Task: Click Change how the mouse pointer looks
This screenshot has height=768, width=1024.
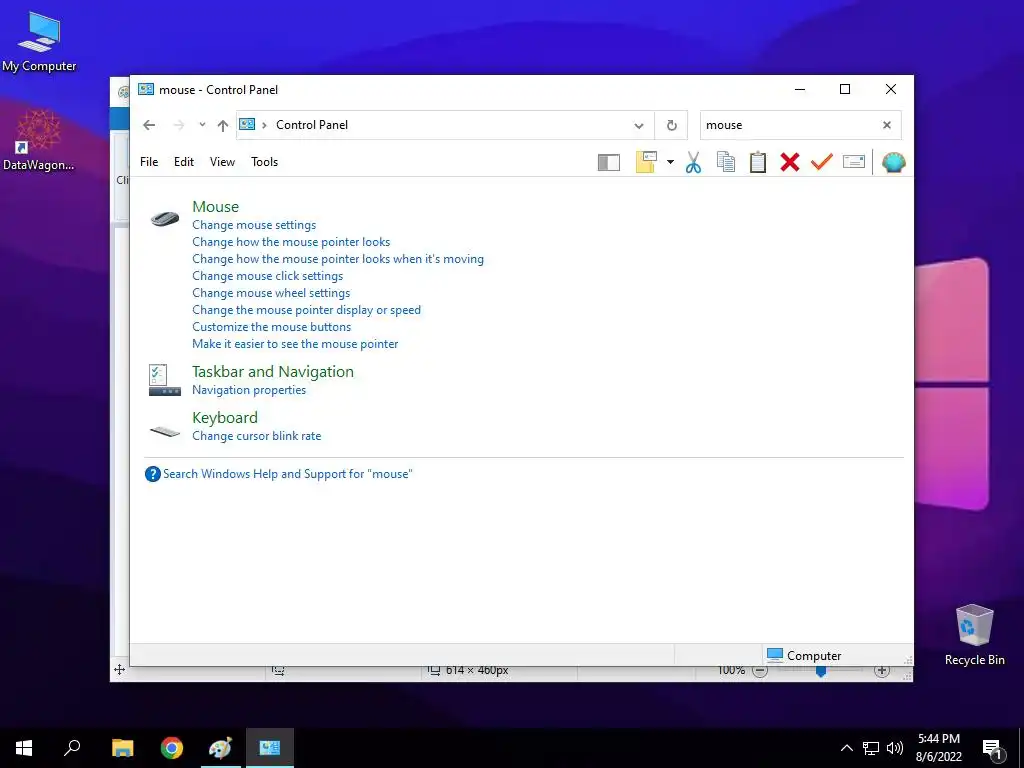Action: 291,242
